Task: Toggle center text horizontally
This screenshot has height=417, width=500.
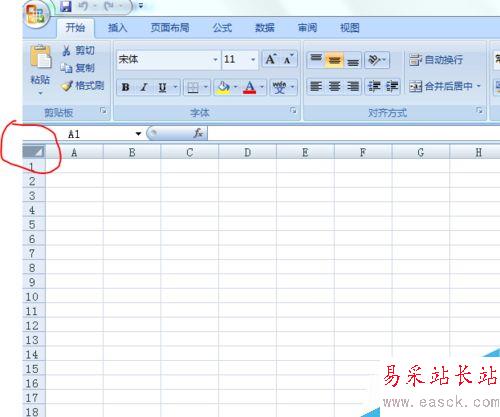Action: 334,87
